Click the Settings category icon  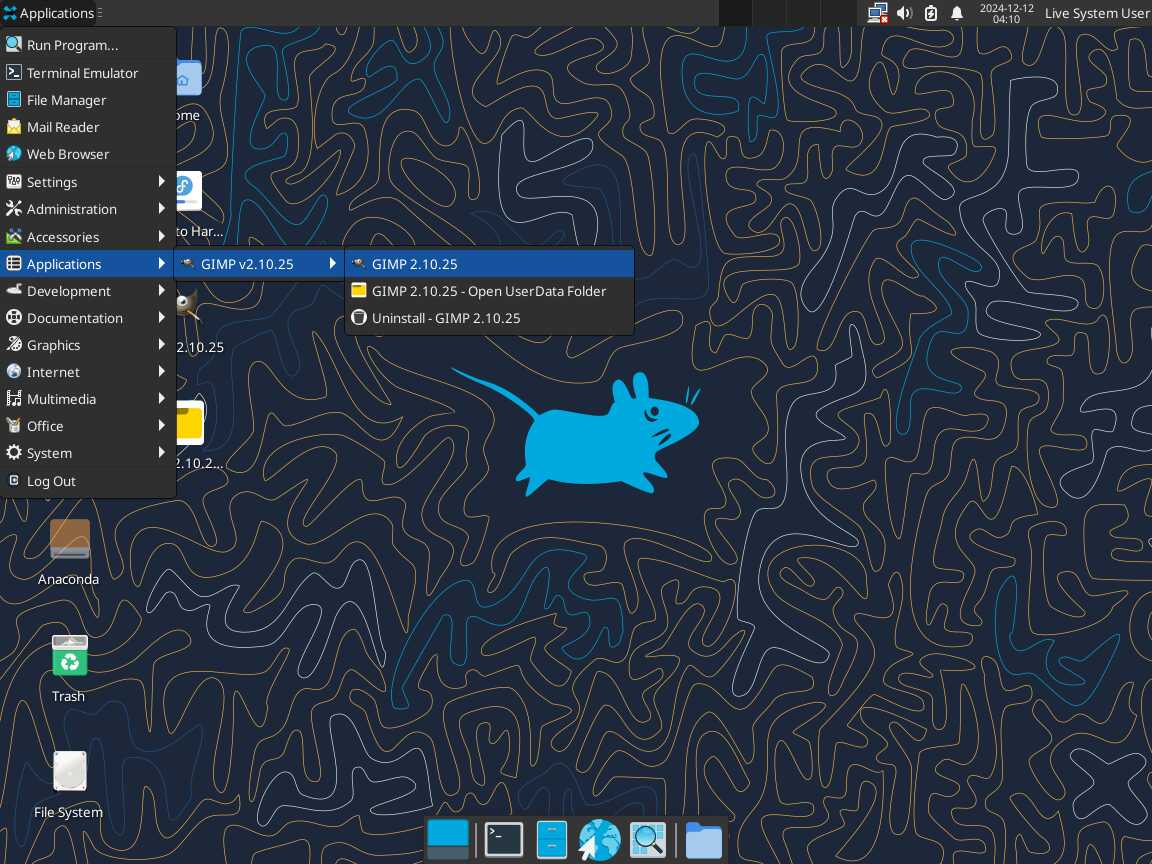(13, 181)
